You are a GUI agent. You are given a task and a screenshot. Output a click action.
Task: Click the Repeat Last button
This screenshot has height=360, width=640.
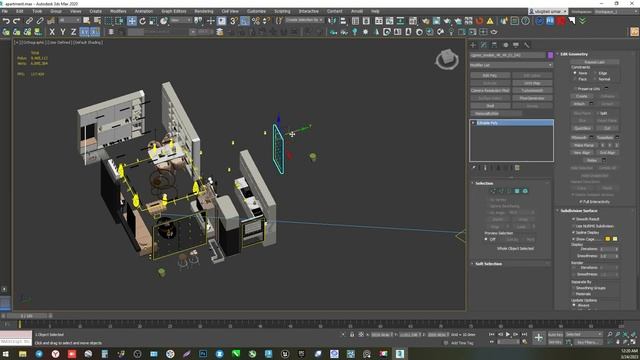point(594,62)
